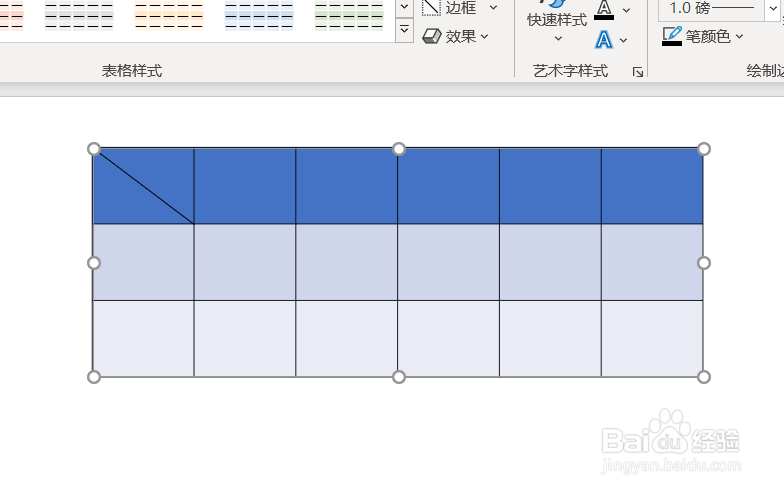Apply the text fill color A icon
The width and height of the screenshot is (784, 493).
(604, 10)
